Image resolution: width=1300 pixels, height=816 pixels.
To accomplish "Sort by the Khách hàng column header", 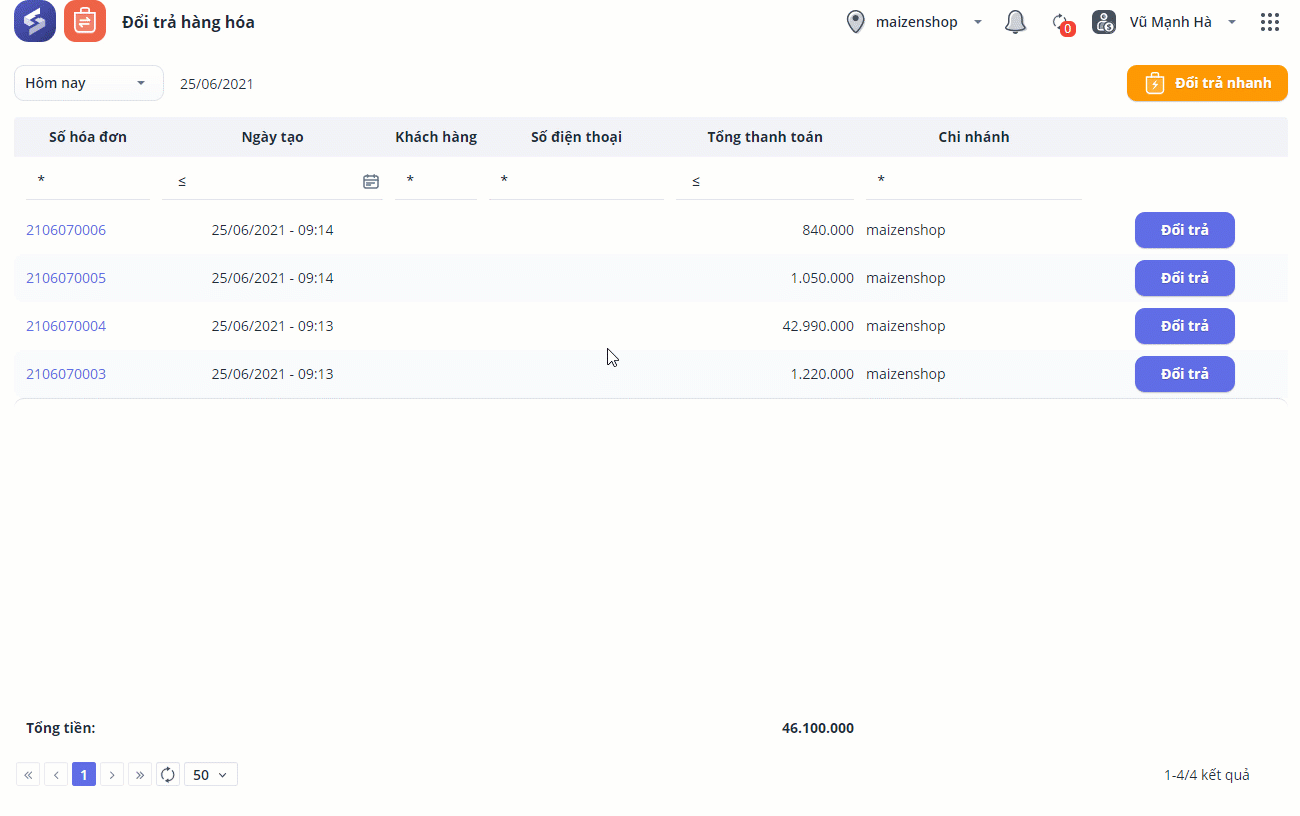I will [436, 137].
